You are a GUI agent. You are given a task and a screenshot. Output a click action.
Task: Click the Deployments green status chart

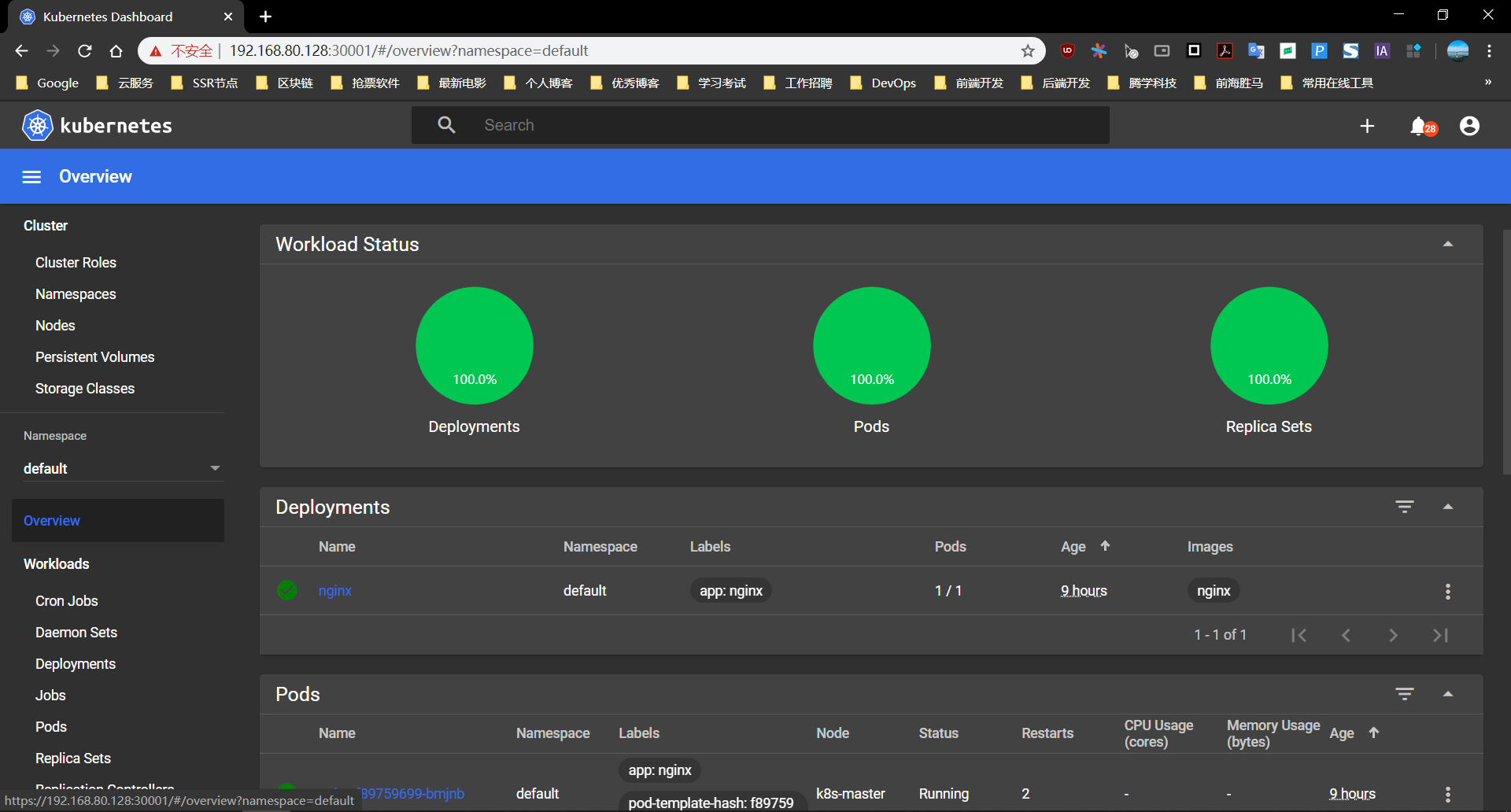[475, 345]
